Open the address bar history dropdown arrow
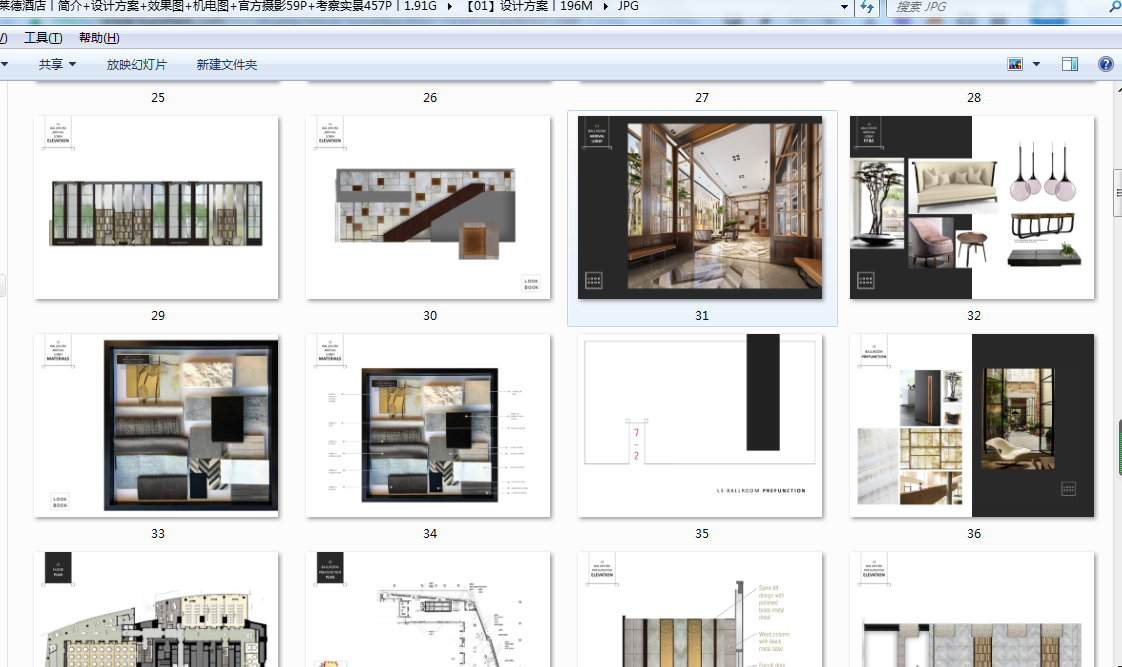 coord(844,6)
